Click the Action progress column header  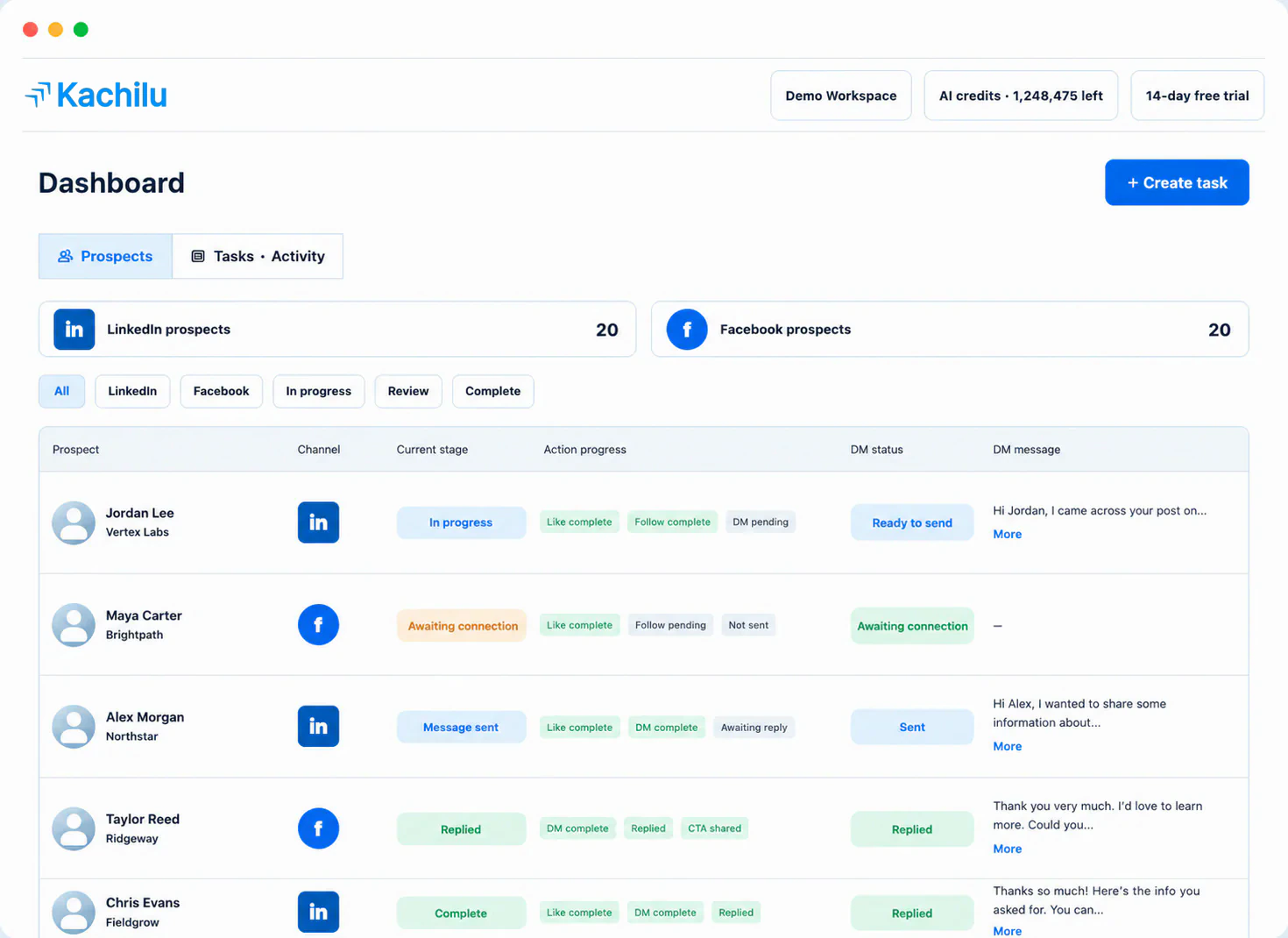584,450
